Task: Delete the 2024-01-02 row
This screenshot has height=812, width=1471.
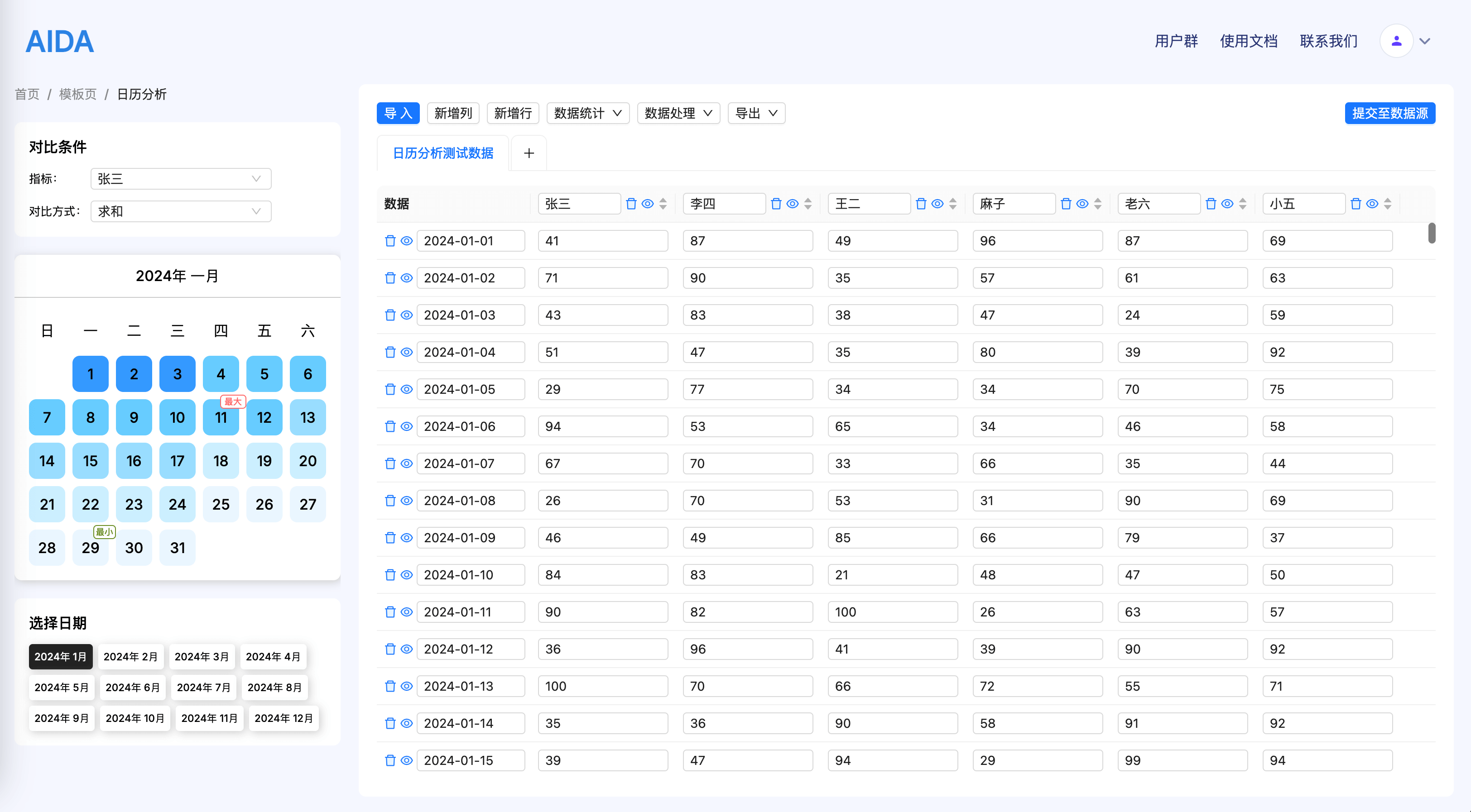Action: pyautogui.click(x=390, y=278)
